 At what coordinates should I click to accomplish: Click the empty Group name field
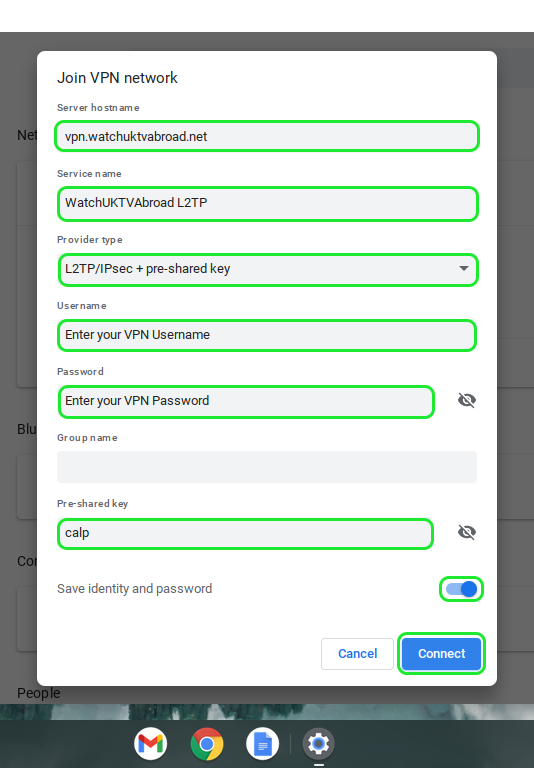coord(267,467)
